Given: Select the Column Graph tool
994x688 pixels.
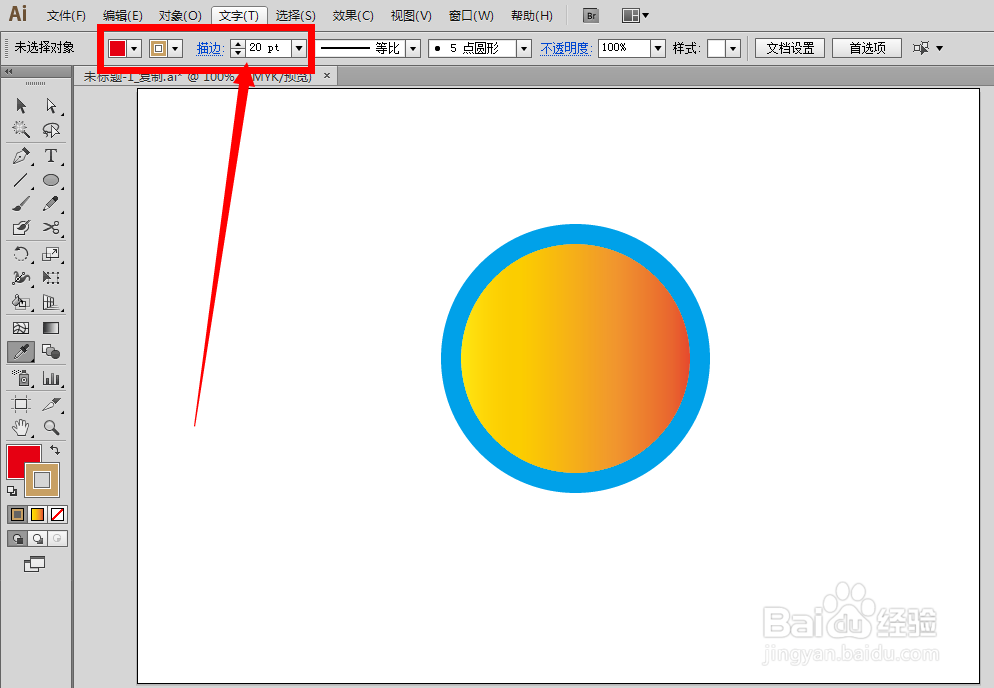Looking at the screenshot, I should click(51, 379).
